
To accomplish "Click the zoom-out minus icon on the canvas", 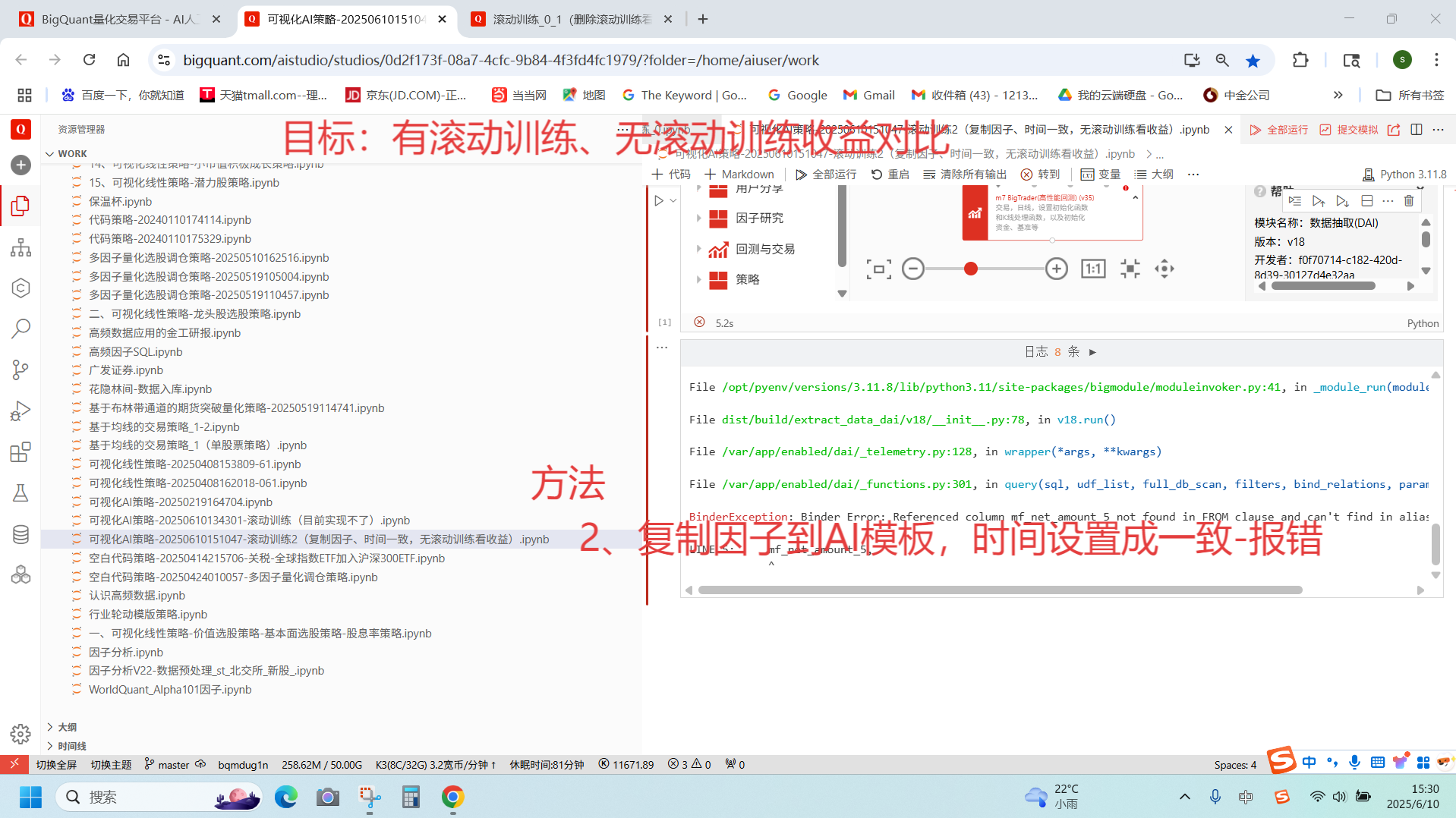I will coord(913,269).
